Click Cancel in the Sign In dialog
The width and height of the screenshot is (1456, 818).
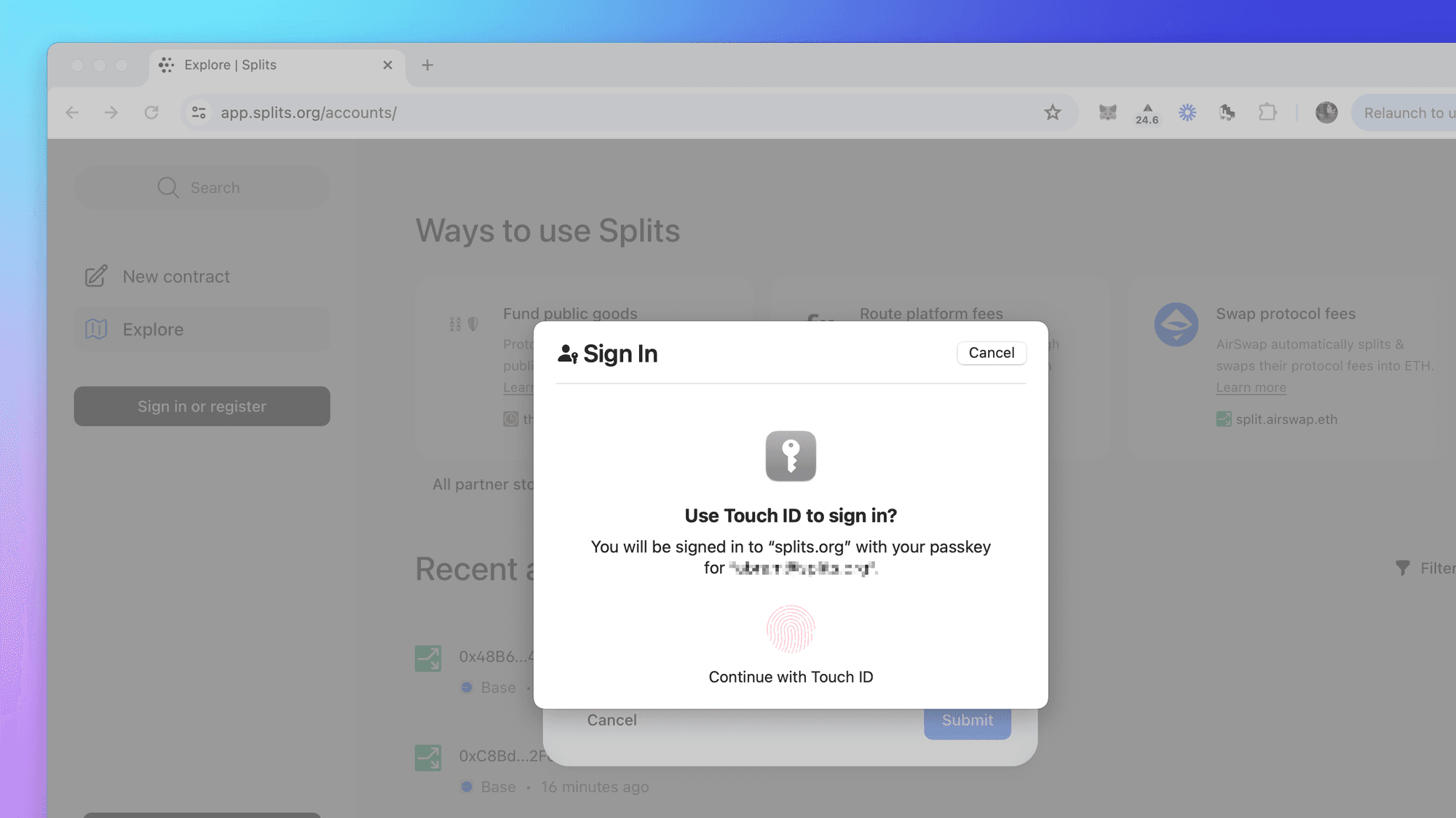click(990, 352)
